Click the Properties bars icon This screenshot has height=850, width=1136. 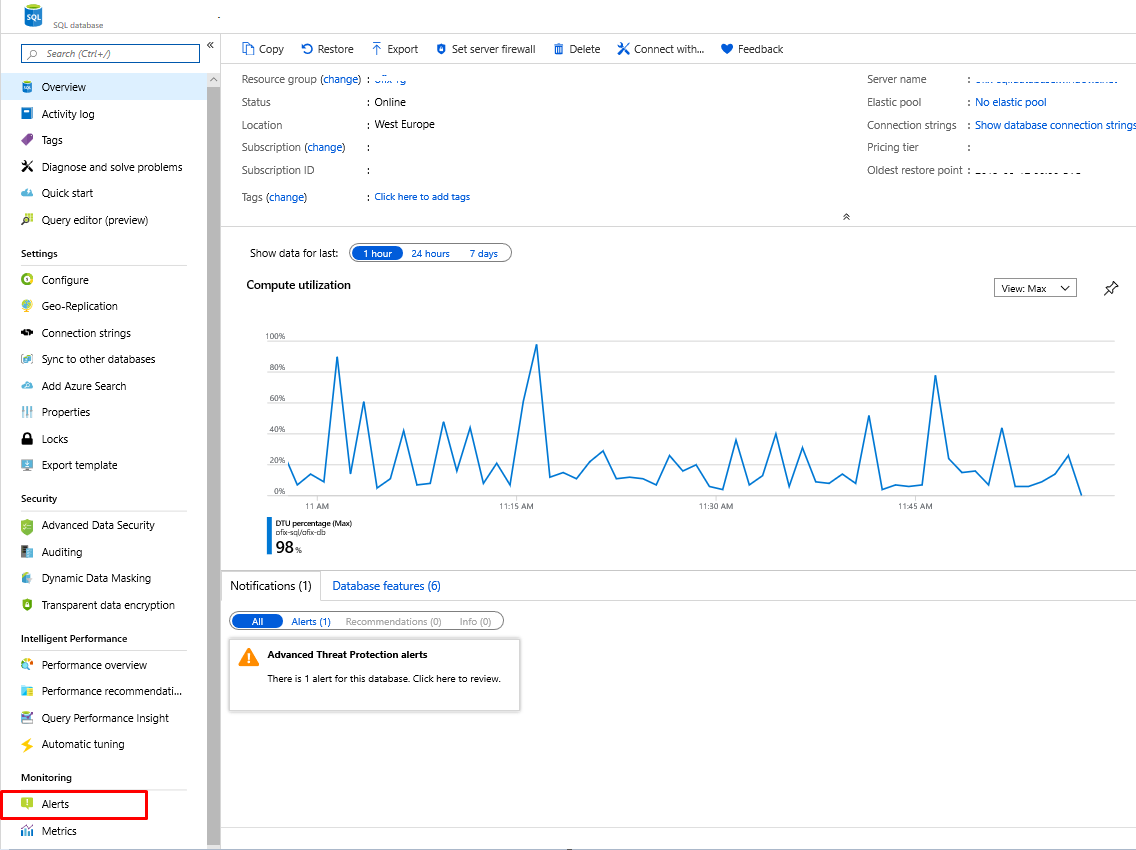point(27,412)
